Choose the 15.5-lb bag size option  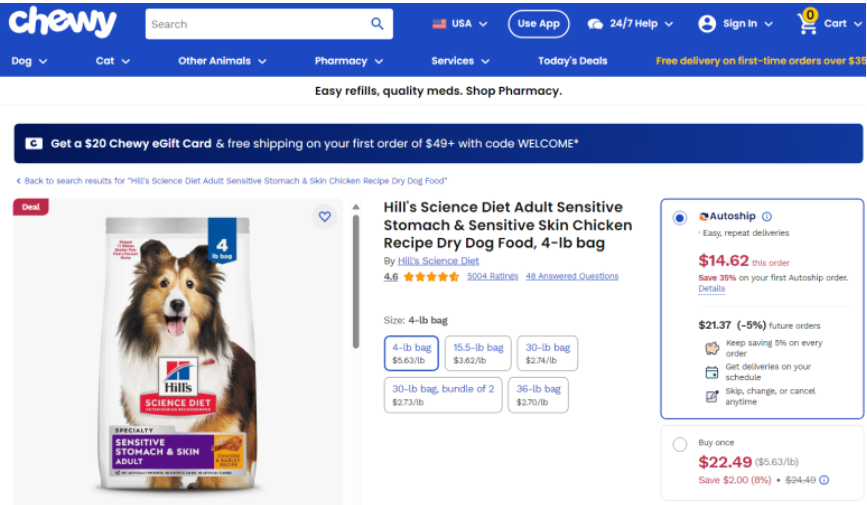477,353
